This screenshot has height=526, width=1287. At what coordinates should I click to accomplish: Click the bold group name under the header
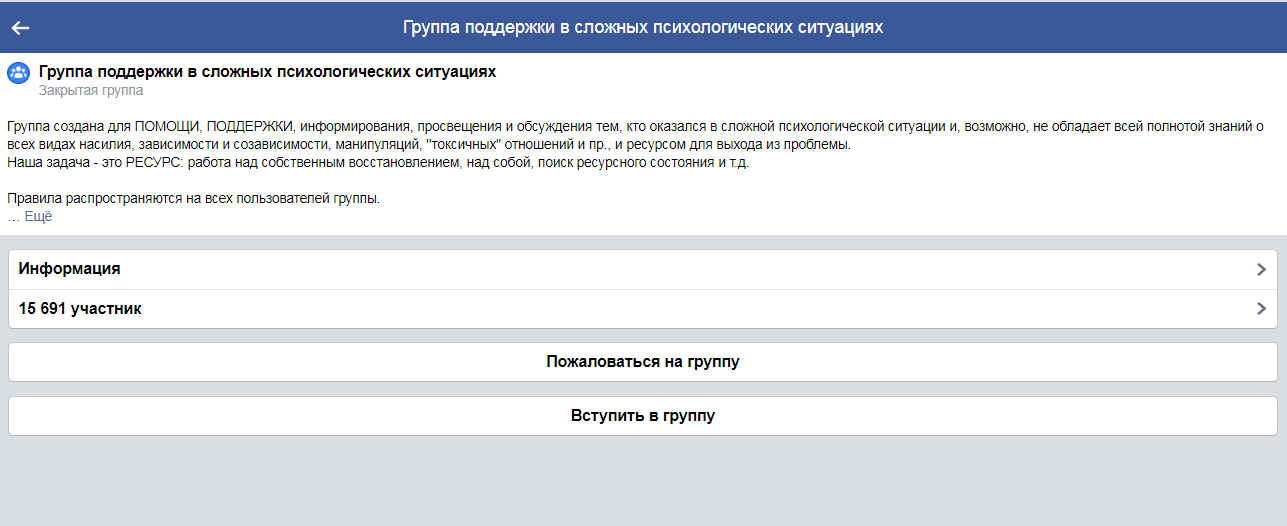point(267,72)
